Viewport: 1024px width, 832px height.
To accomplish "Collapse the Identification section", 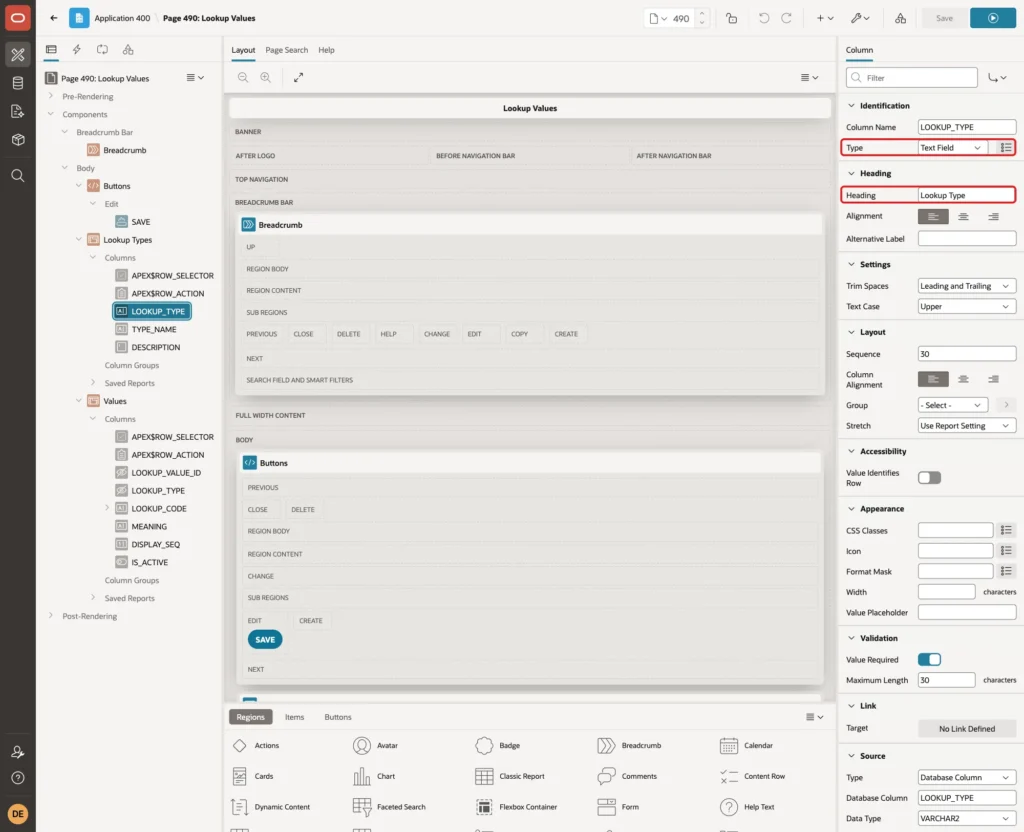I will 851,106.
